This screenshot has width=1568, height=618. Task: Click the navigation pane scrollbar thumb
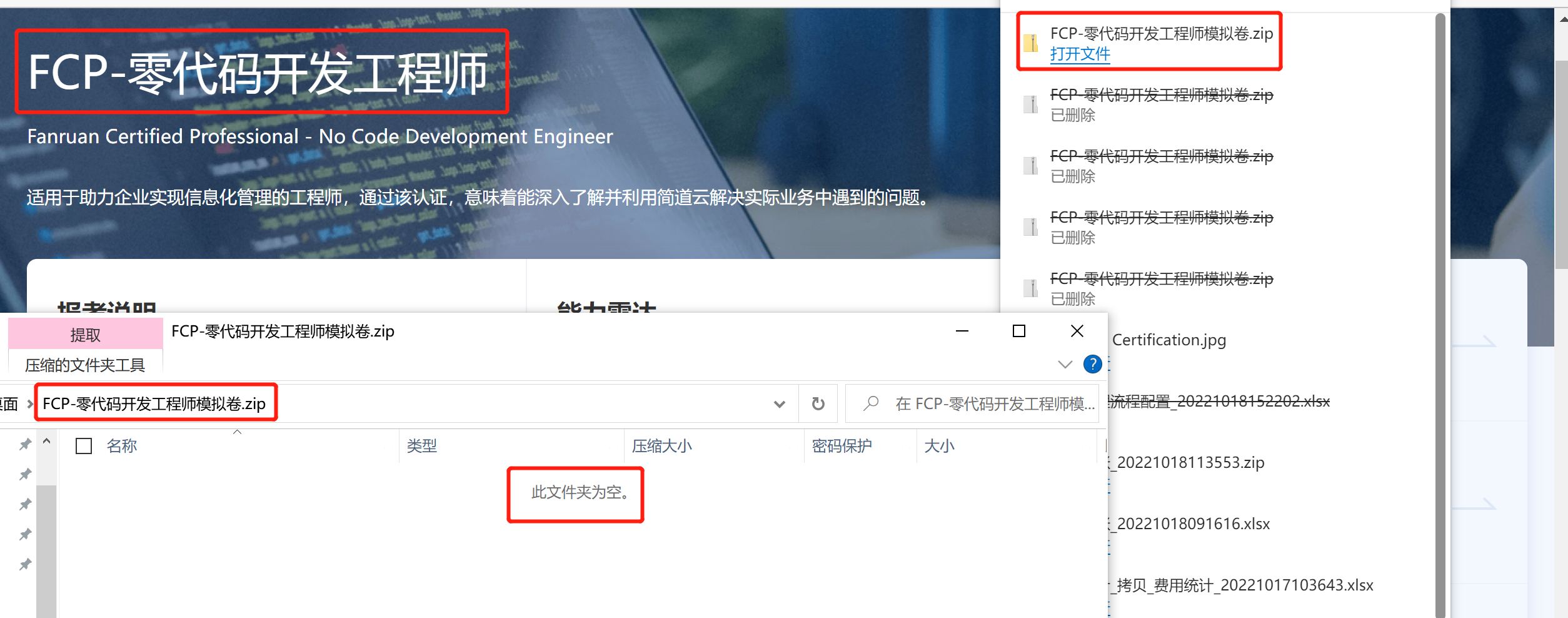point(46,550)
